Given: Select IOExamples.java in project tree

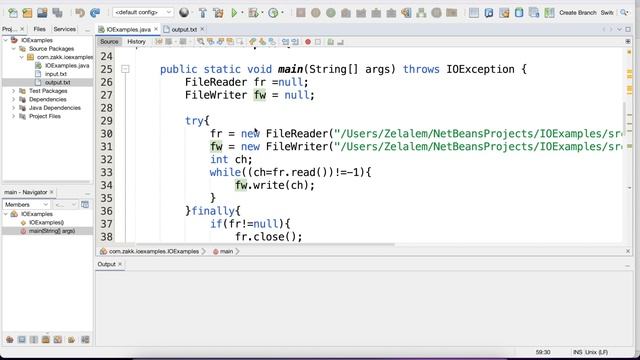Looking at the screenshot, I should click(67, 65).
